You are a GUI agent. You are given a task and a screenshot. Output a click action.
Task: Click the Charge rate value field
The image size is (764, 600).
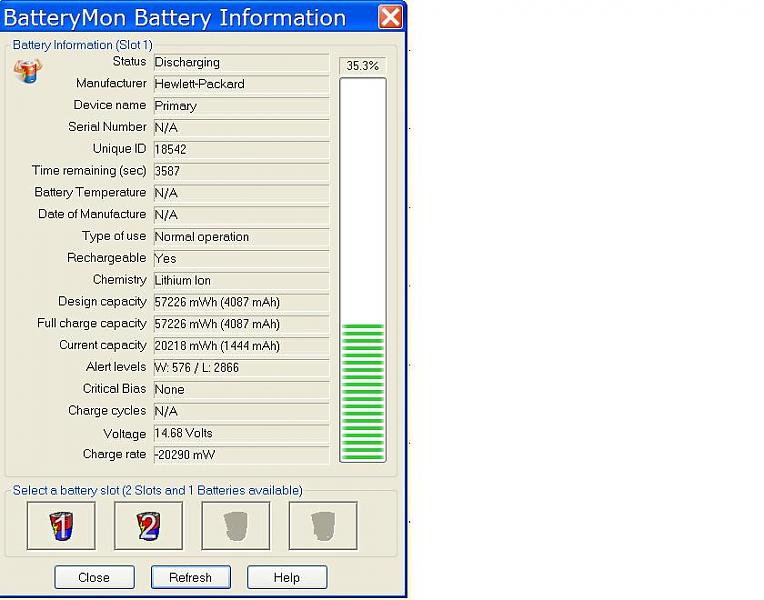pyautogui.click(x=240, y=455)
